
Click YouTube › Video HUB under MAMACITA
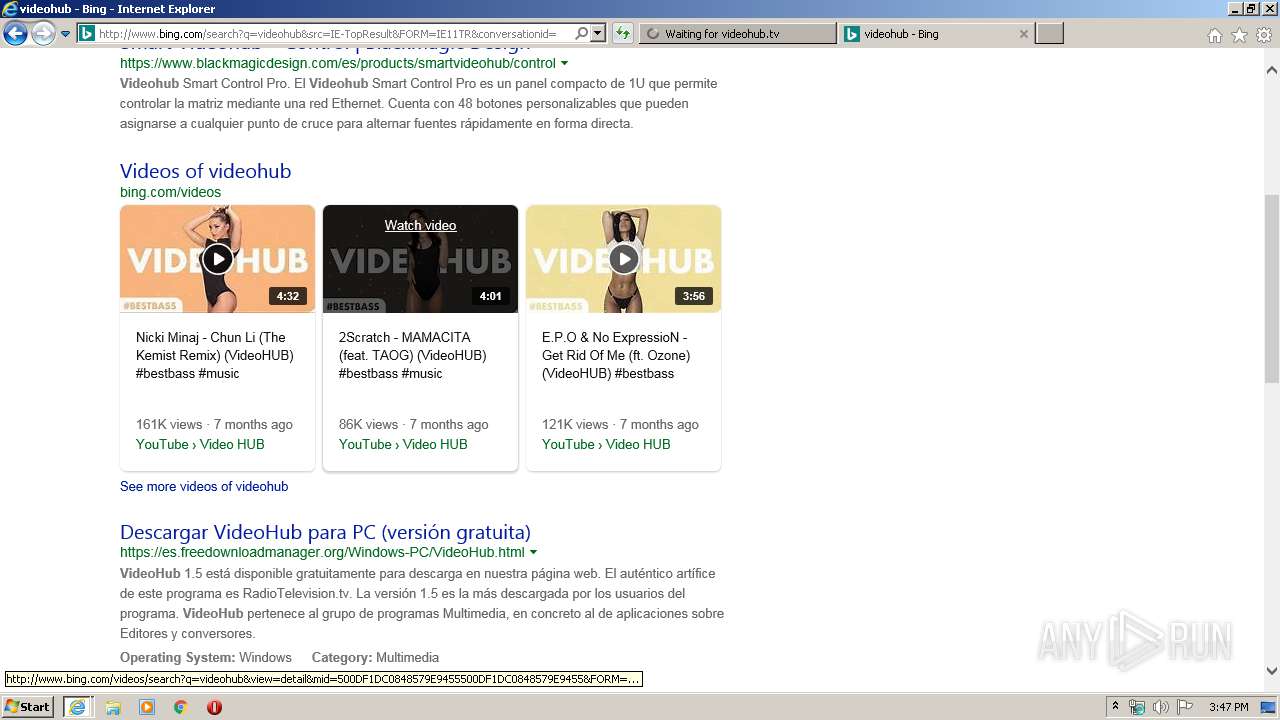pos(403,444)
